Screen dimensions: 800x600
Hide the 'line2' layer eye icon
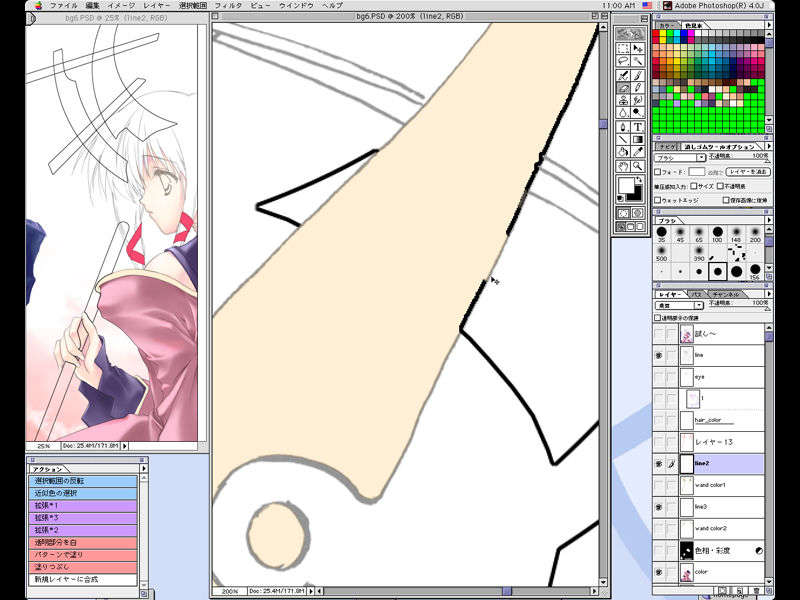coord(659,464)
